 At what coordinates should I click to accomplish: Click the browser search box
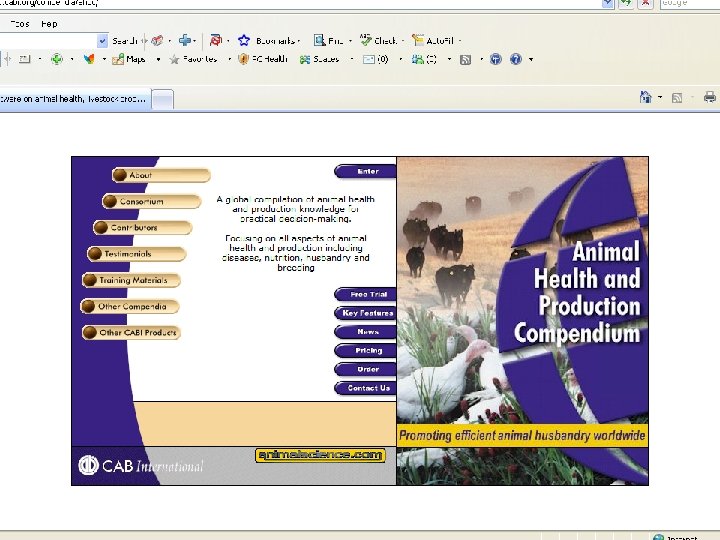690,3
